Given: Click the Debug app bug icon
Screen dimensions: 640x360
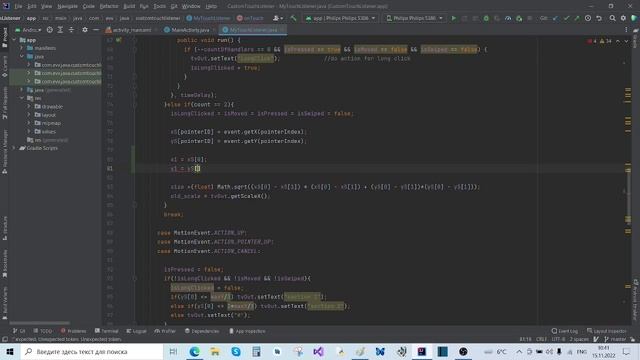Looking at the screenshot, I should (x=486, y=18).
